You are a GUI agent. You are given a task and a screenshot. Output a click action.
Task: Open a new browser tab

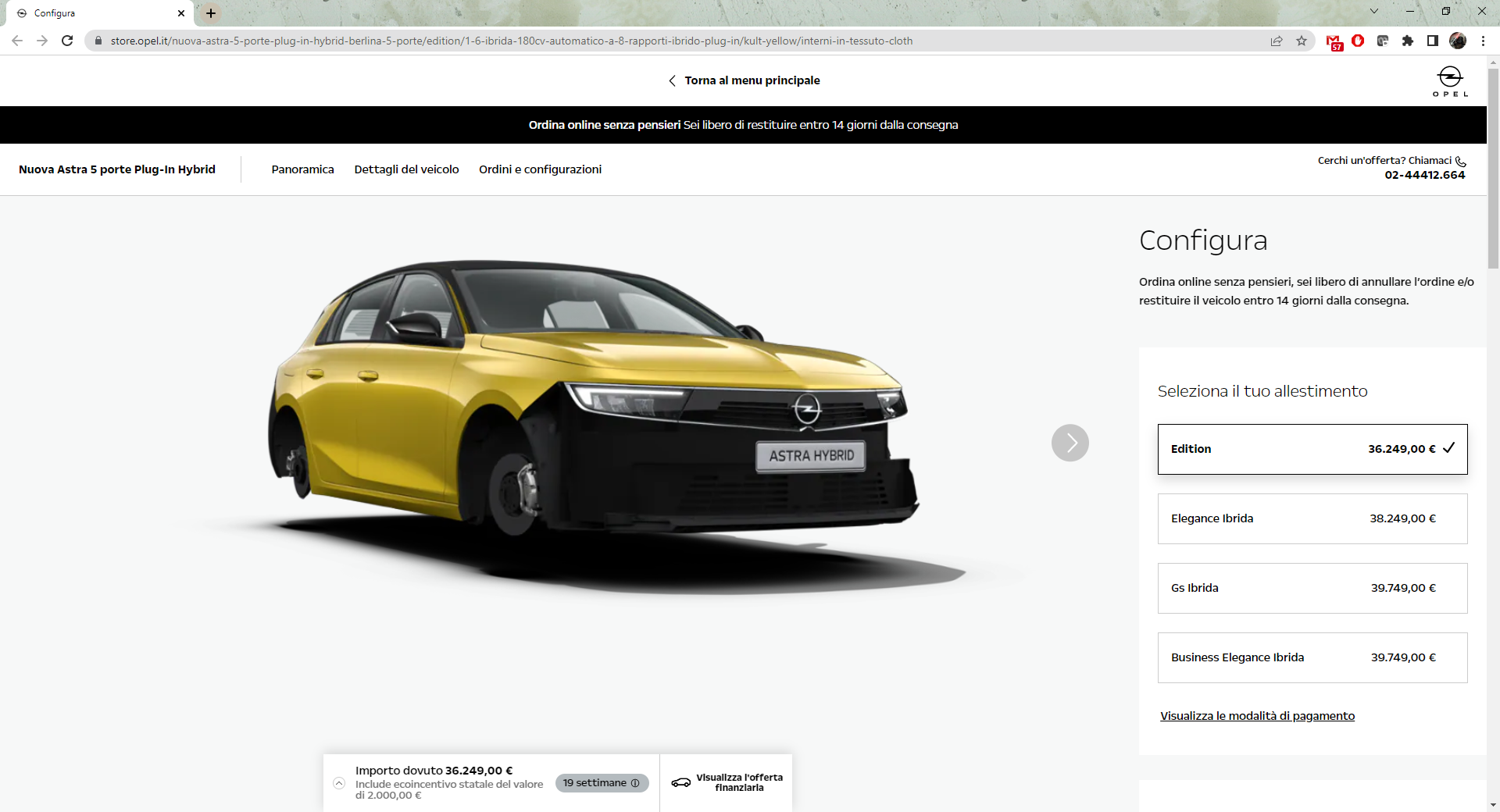(211, 13)
